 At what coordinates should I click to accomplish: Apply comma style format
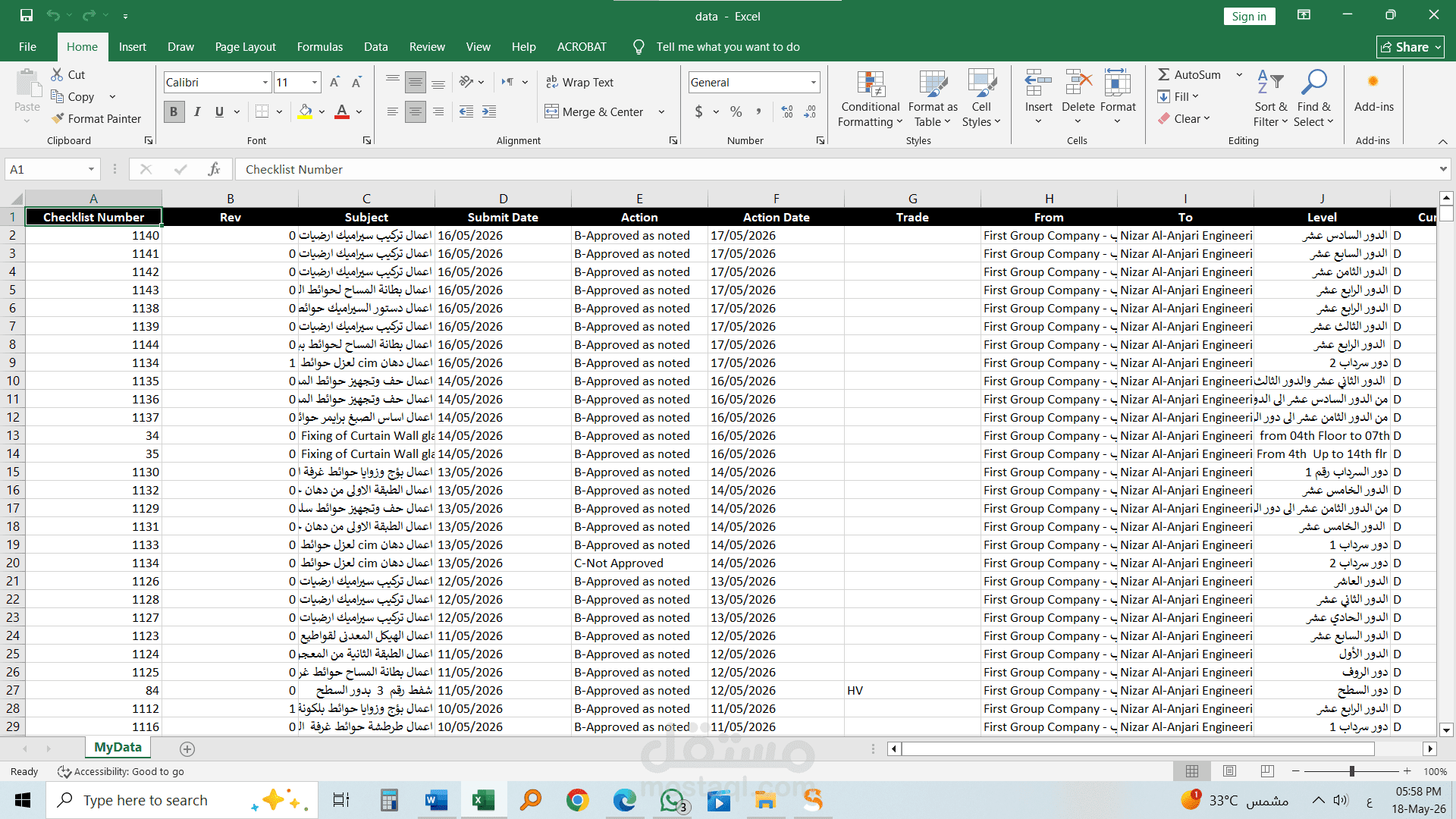[x=758, y=111]
